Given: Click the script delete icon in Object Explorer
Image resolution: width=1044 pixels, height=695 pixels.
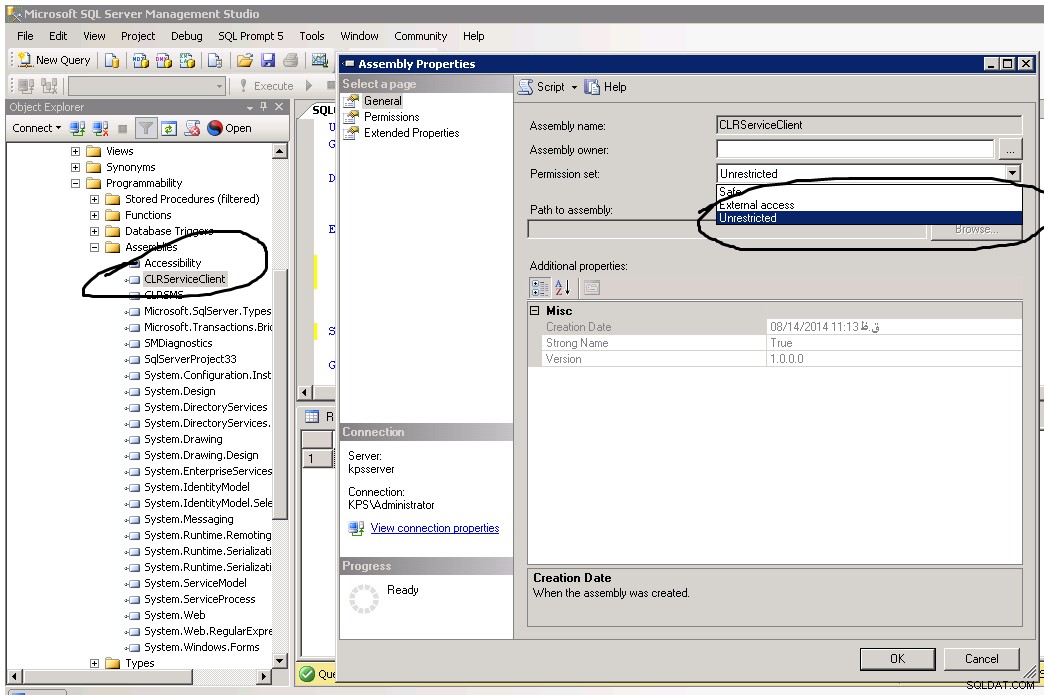Looking at the screenshot, I should (x=192, y=128).
